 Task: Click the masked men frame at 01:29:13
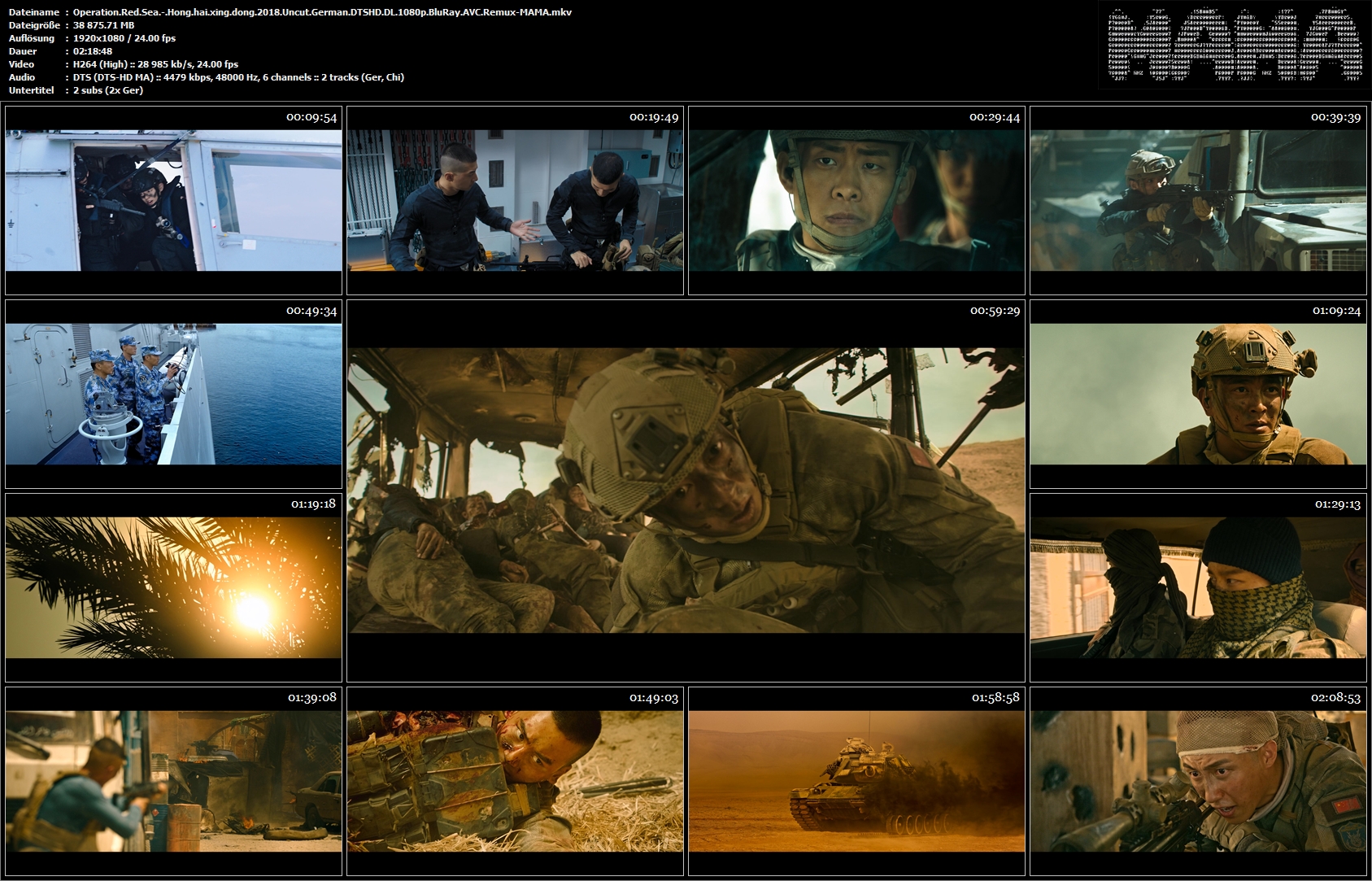click(x=1198, y=587)
